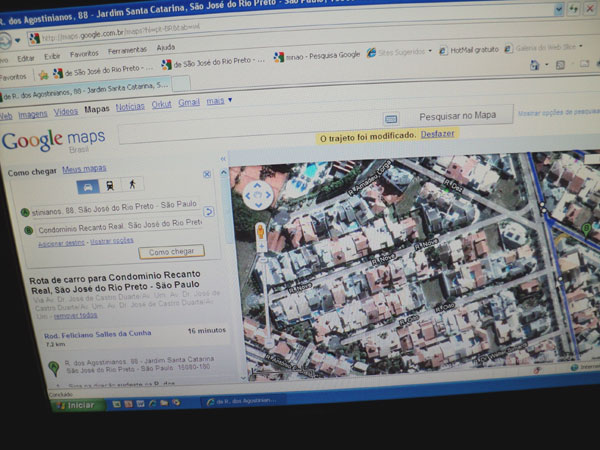
Task: Open the Gmail link
Action: pos(189,103)
